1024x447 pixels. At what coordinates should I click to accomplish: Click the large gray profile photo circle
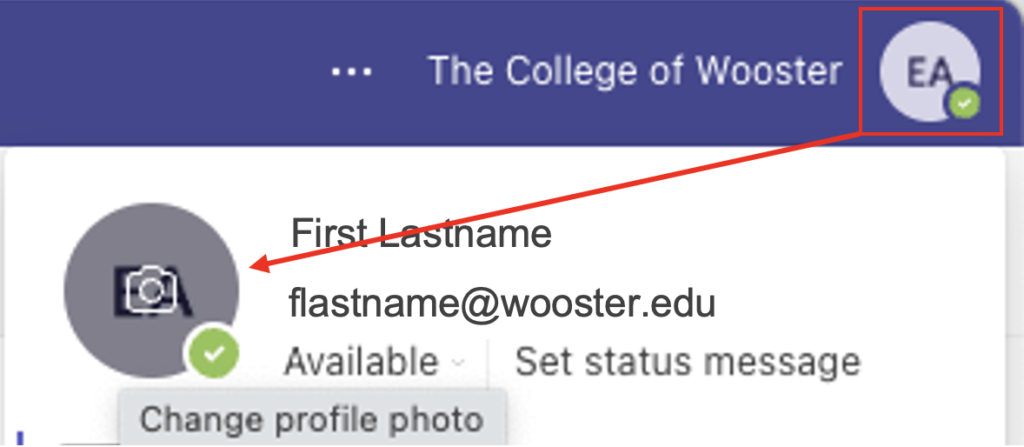(152, 291)
